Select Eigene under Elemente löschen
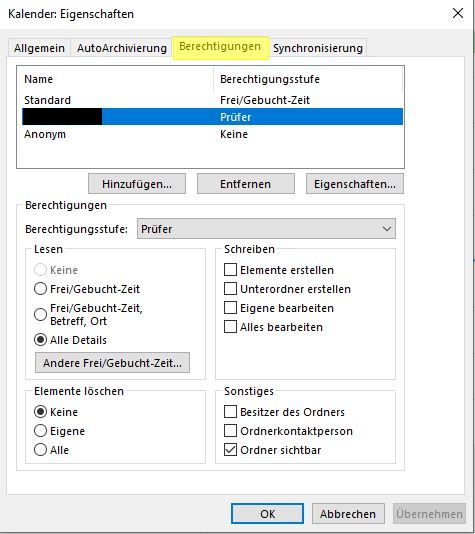475x534 pixels. click(x=41, y=431)
